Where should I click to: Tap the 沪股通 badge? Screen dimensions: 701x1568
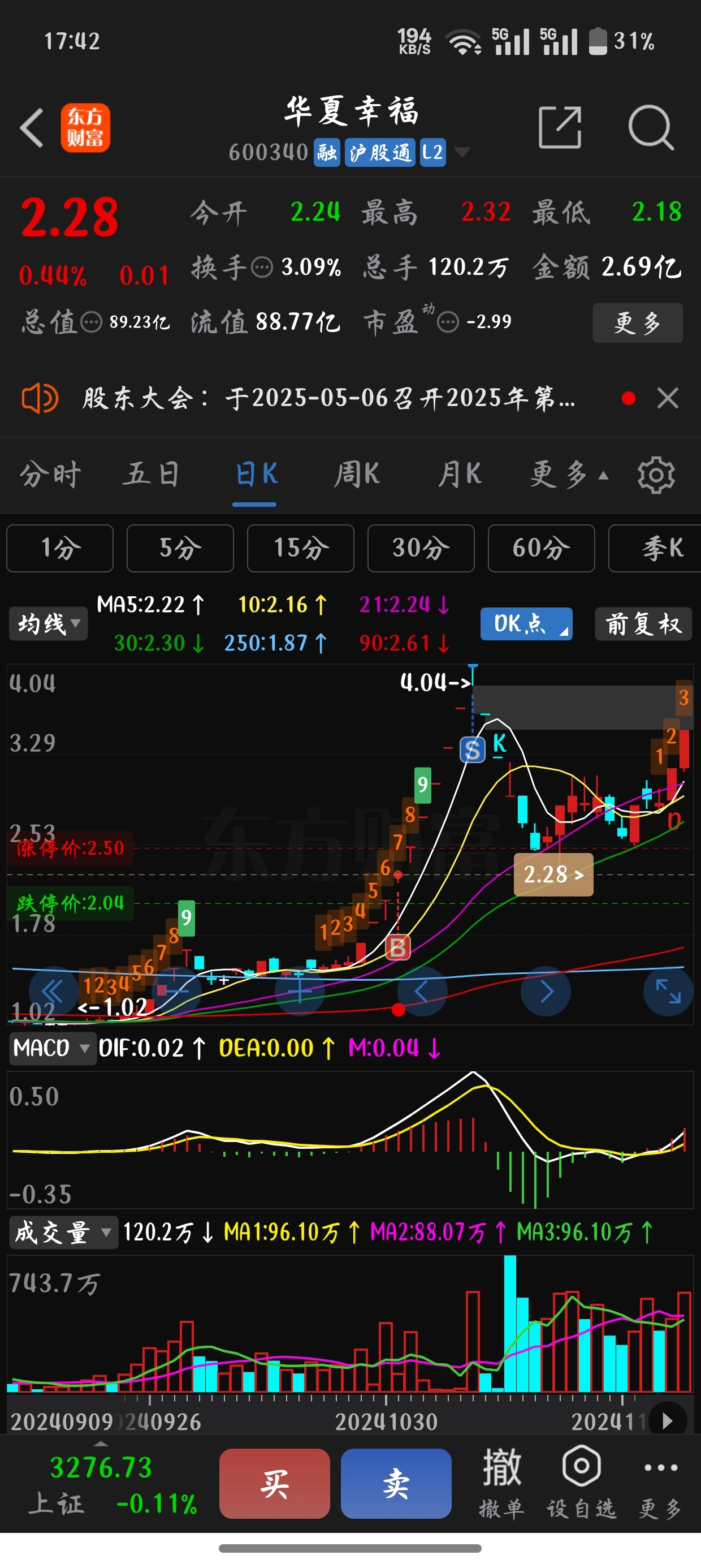point(380,152)
